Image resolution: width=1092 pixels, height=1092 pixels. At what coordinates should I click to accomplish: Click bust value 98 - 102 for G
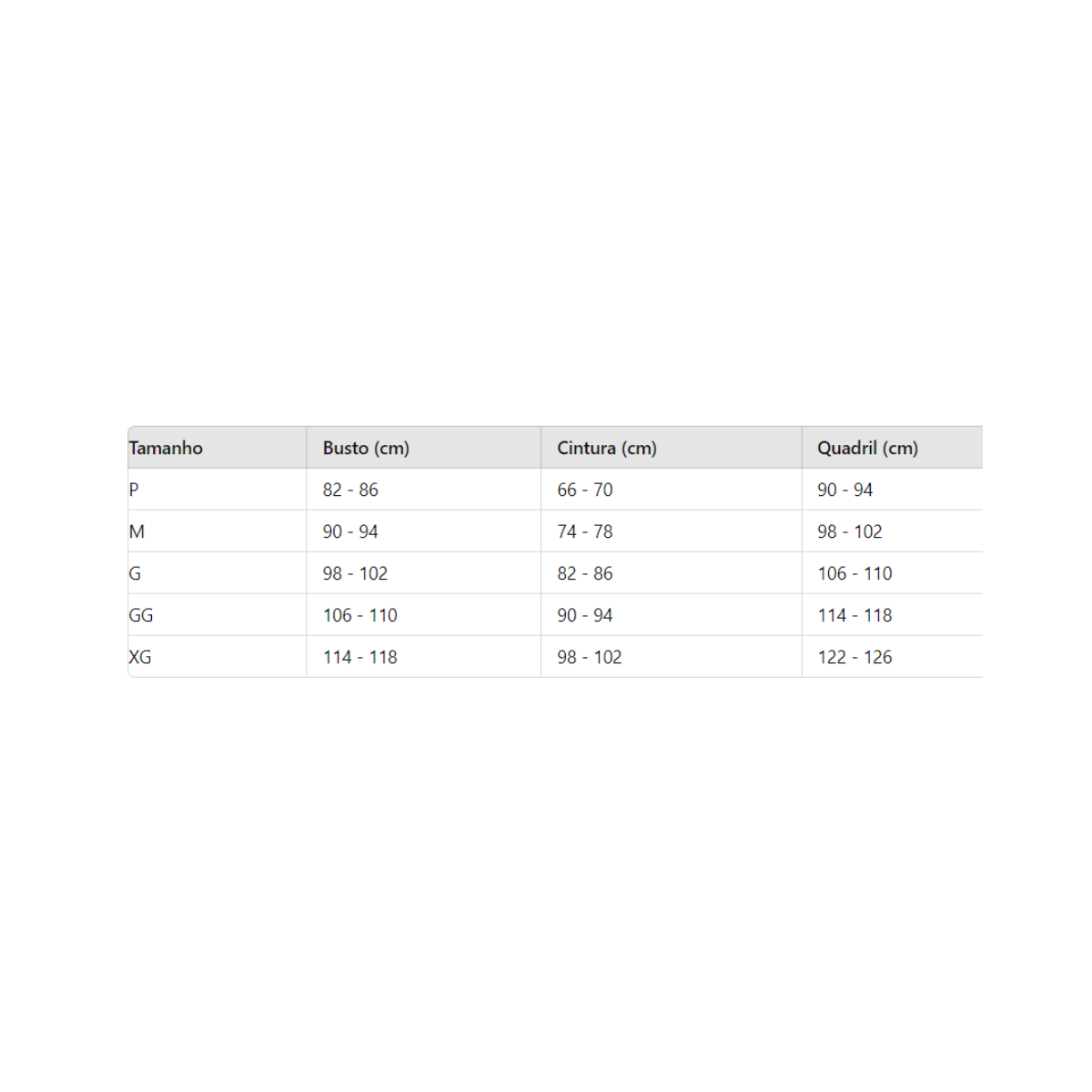[x=355, y=573]
